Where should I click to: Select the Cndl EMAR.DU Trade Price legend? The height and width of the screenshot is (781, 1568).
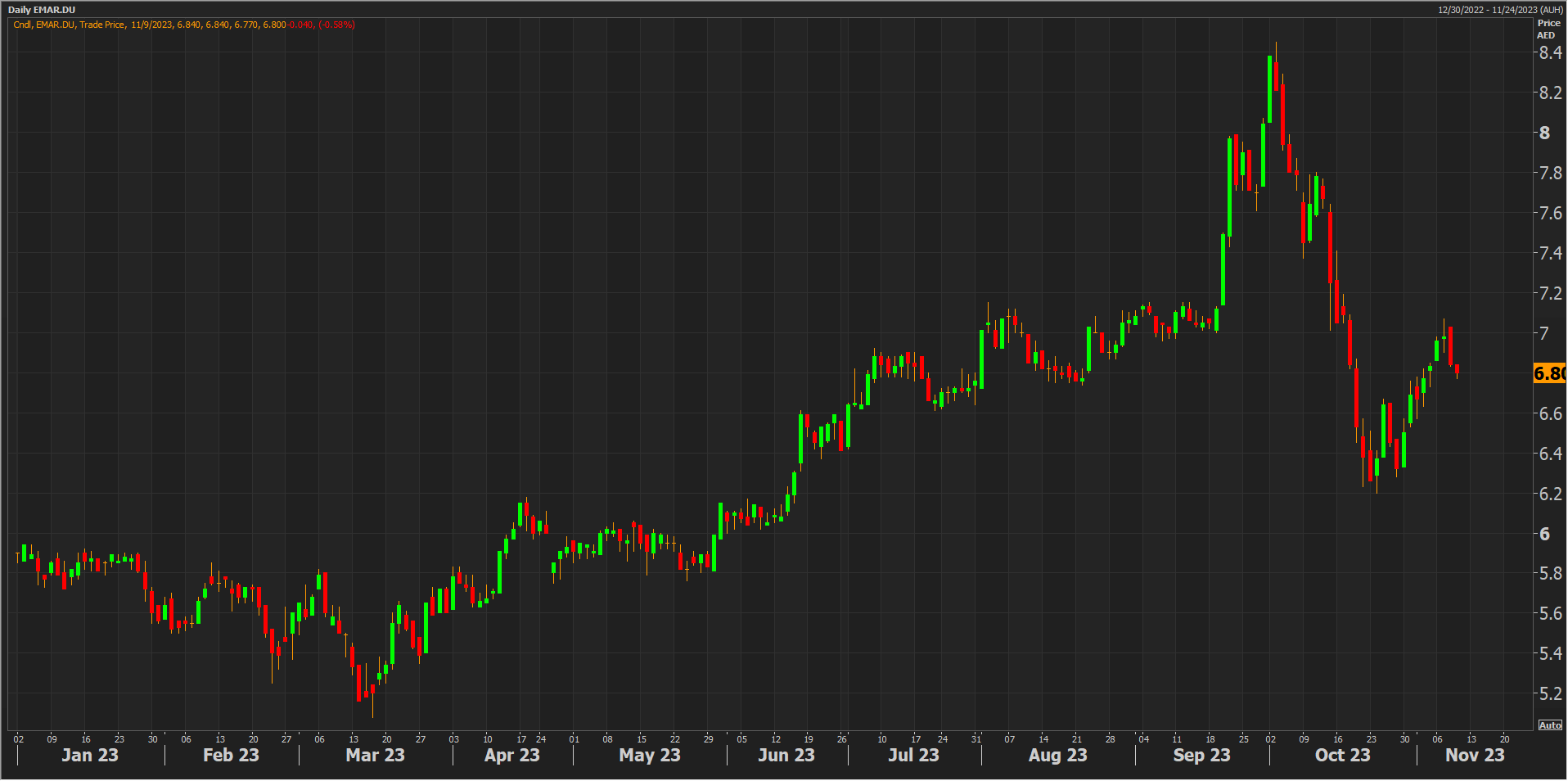coord(70,25)
